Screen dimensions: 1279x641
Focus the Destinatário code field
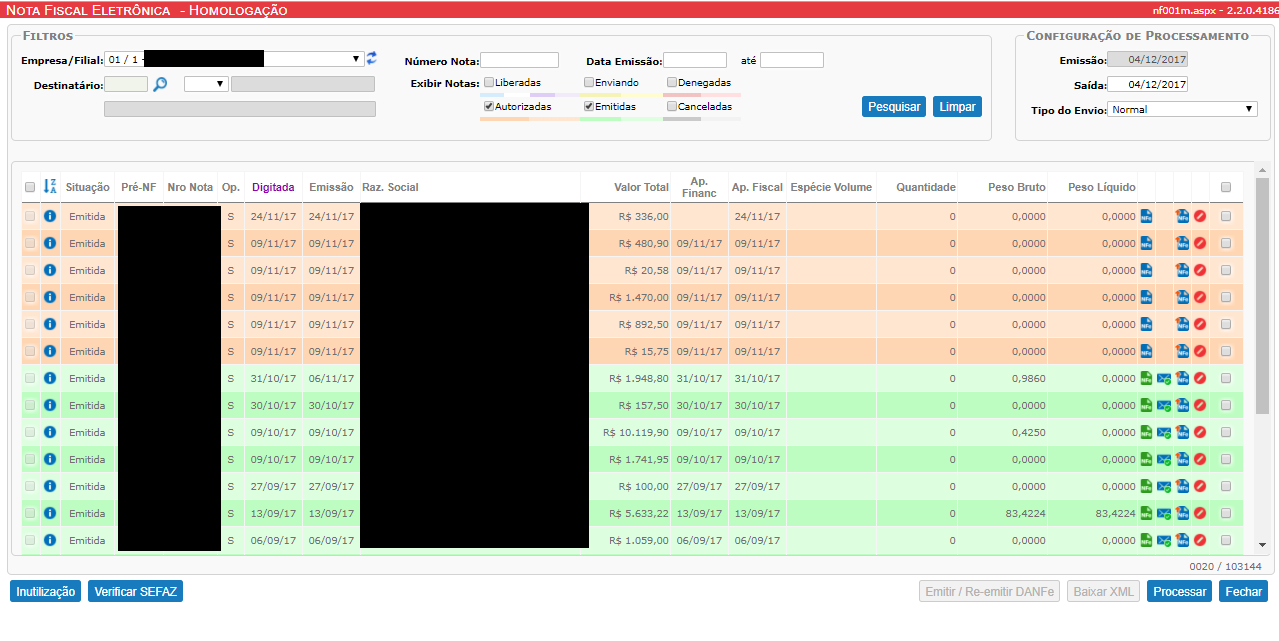click(126, 84)
